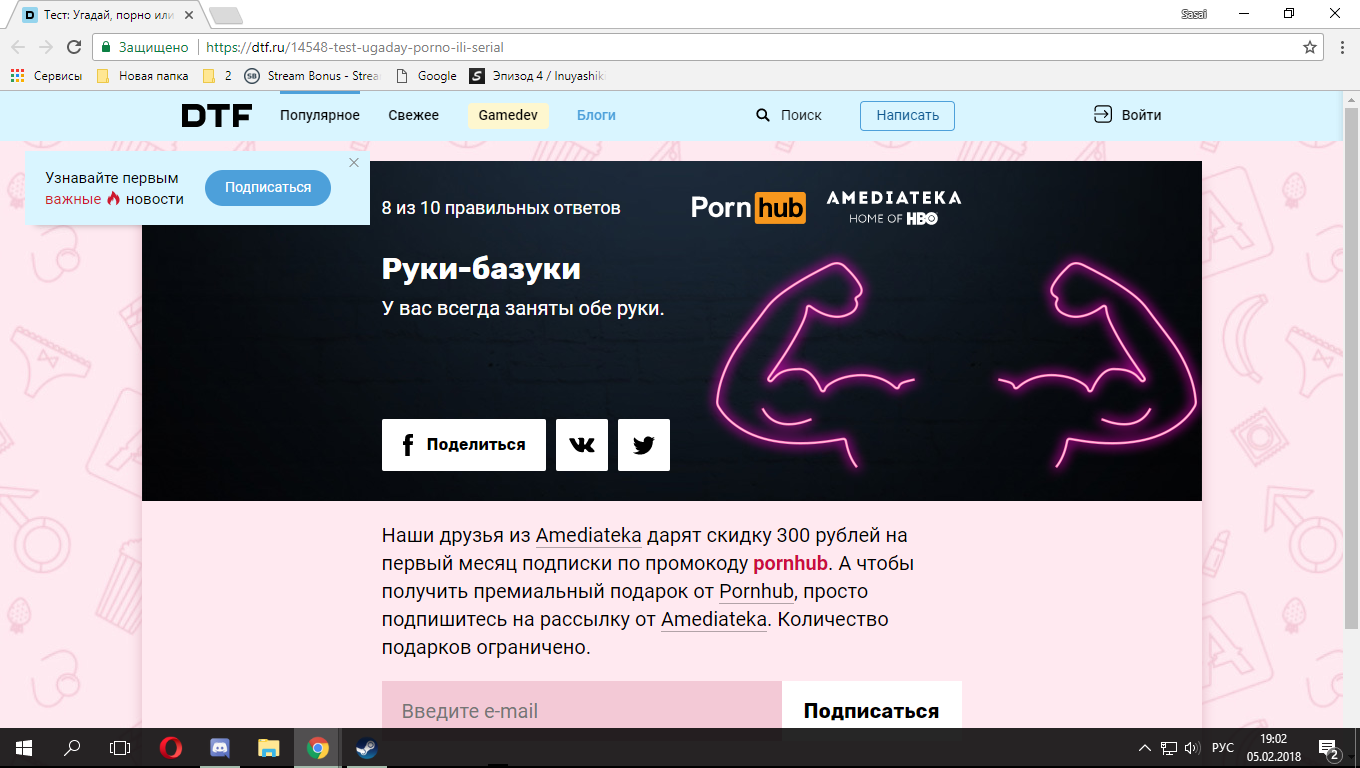Go forward in browser
Screen dimensions: 1360x768
(46, 47)
